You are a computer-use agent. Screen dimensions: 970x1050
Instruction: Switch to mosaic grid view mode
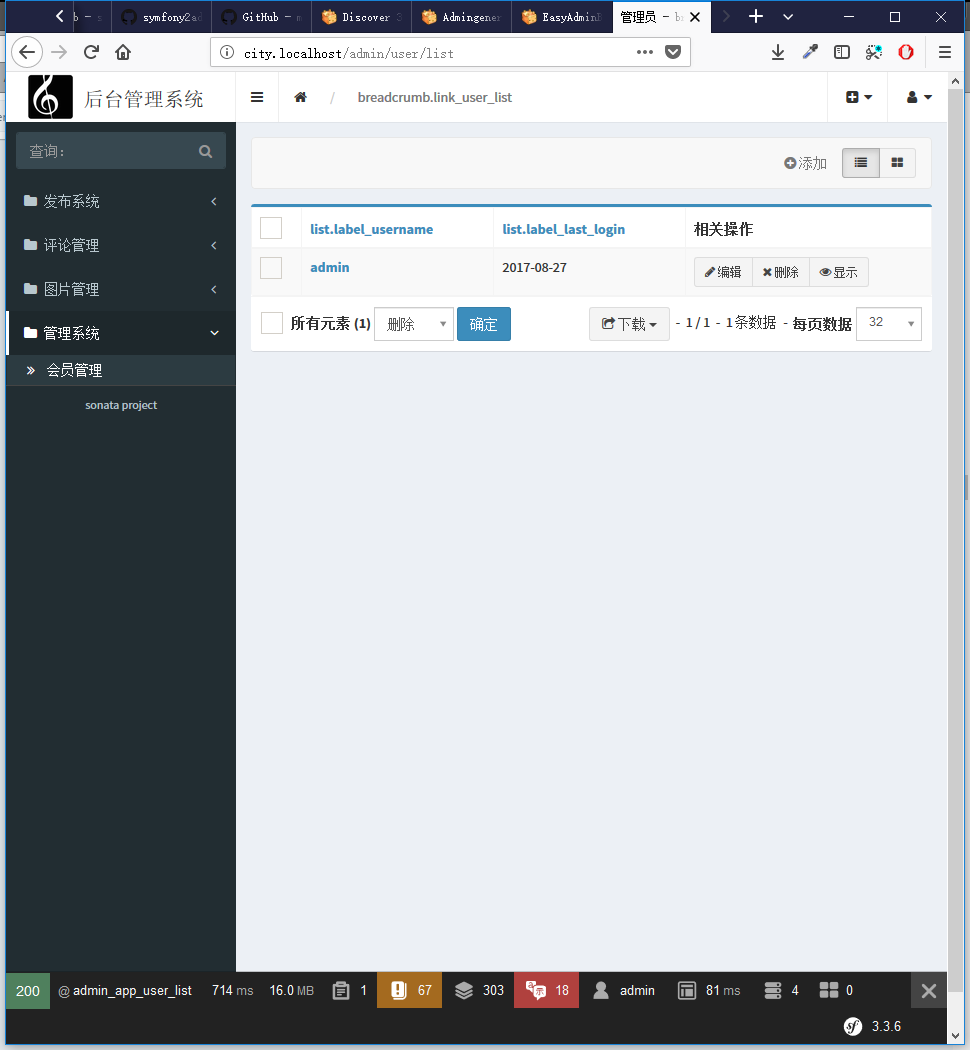[x=897, y=163]
